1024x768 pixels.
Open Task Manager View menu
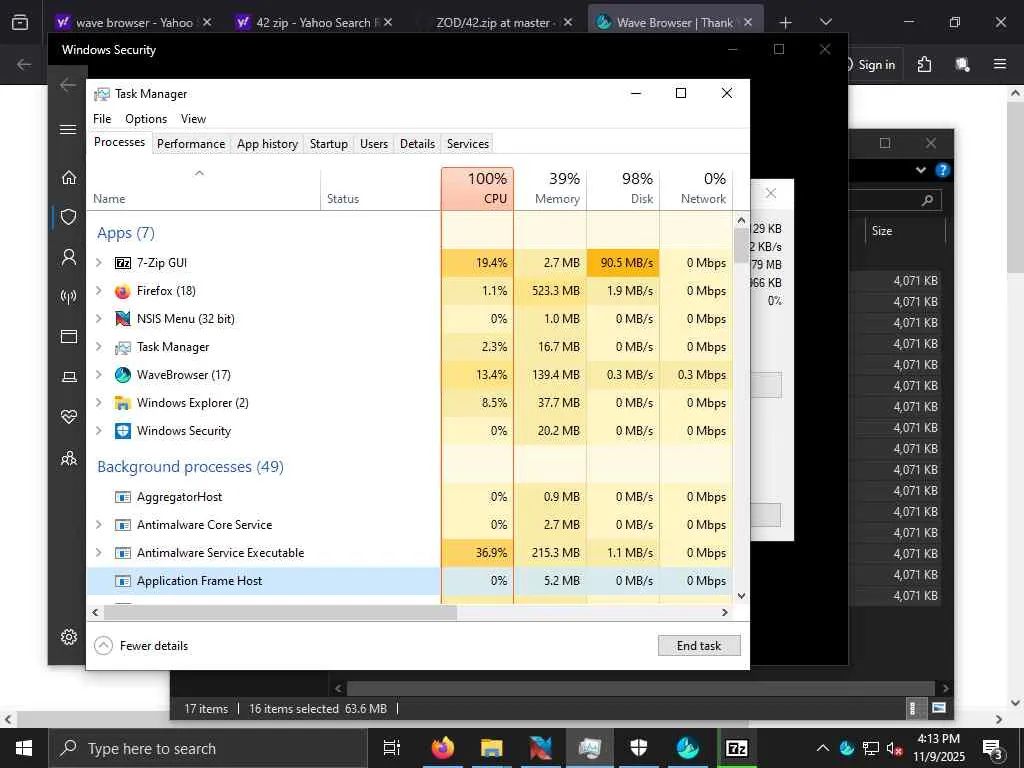[193, 119]
